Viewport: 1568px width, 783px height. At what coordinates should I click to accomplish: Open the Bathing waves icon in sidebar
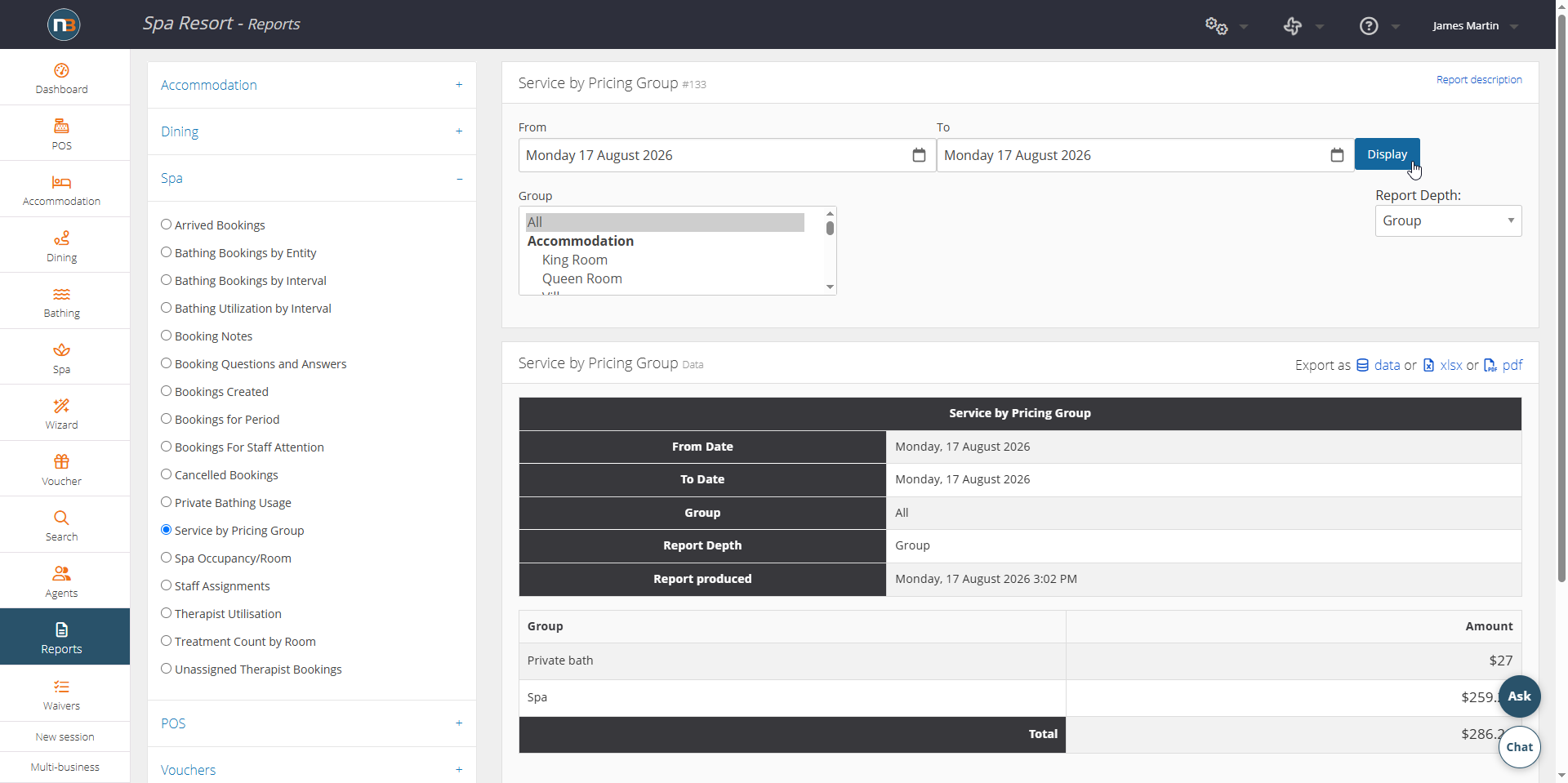coord(61,294)
